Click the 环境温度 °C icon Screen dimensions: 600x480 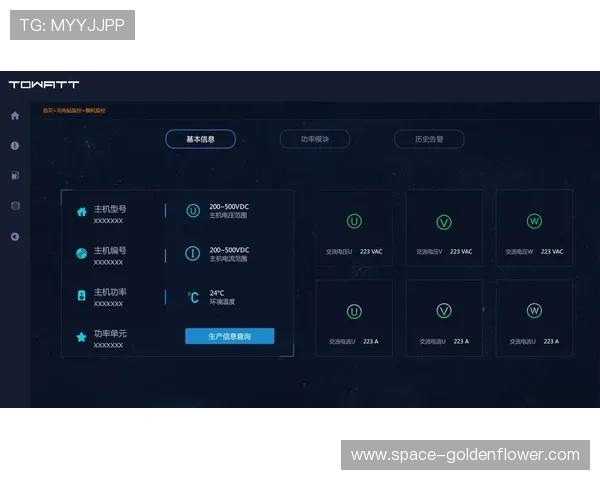click(193, 297)
